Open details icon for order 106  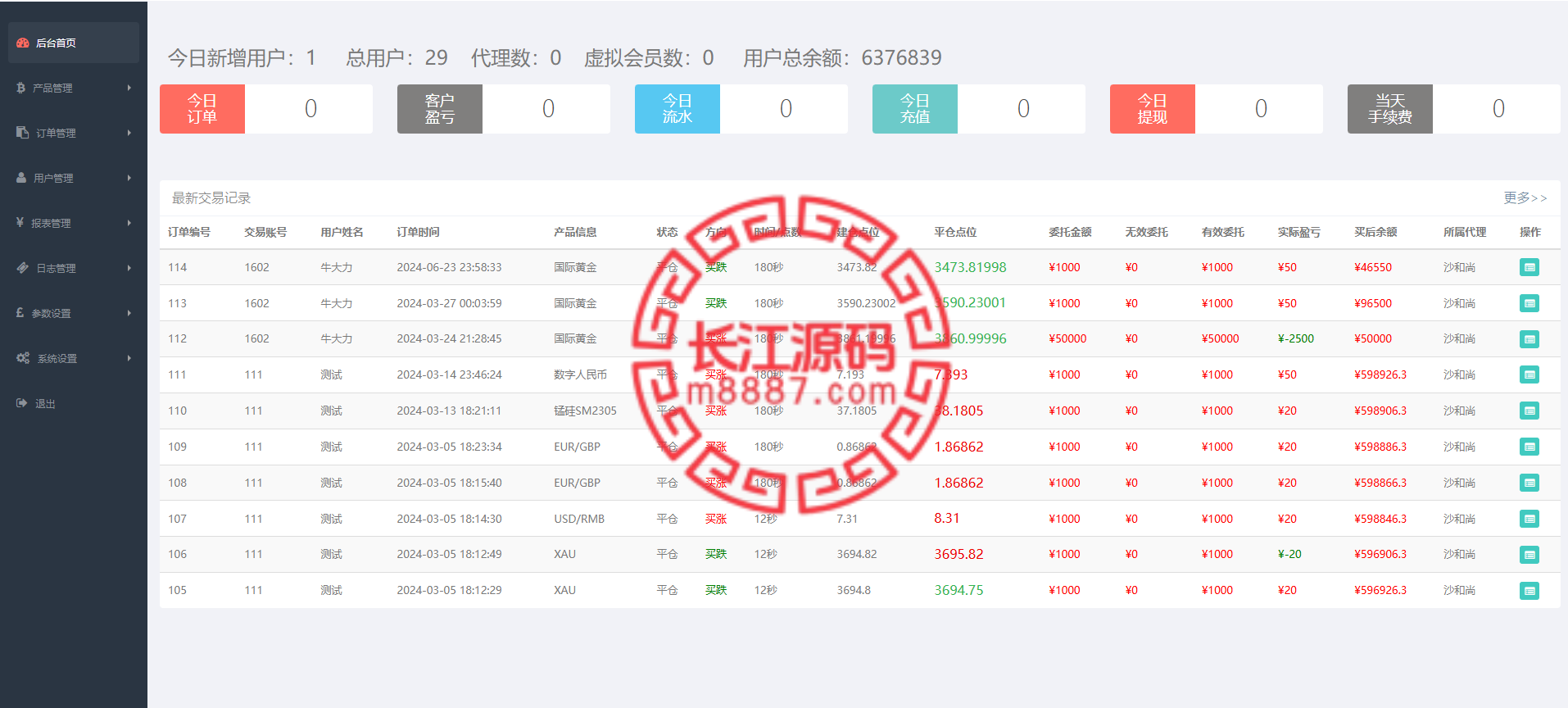pos(1529,555)
